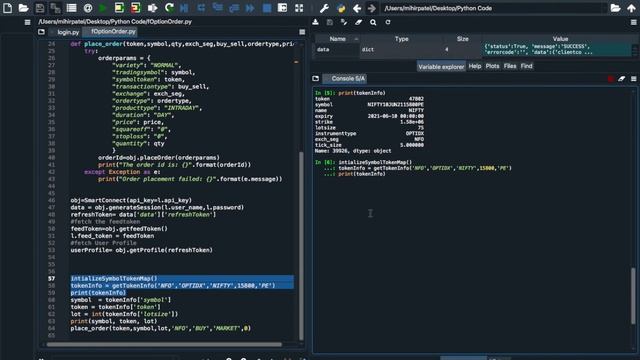
Task: Change to the parent directory
Action: (631, 8)
